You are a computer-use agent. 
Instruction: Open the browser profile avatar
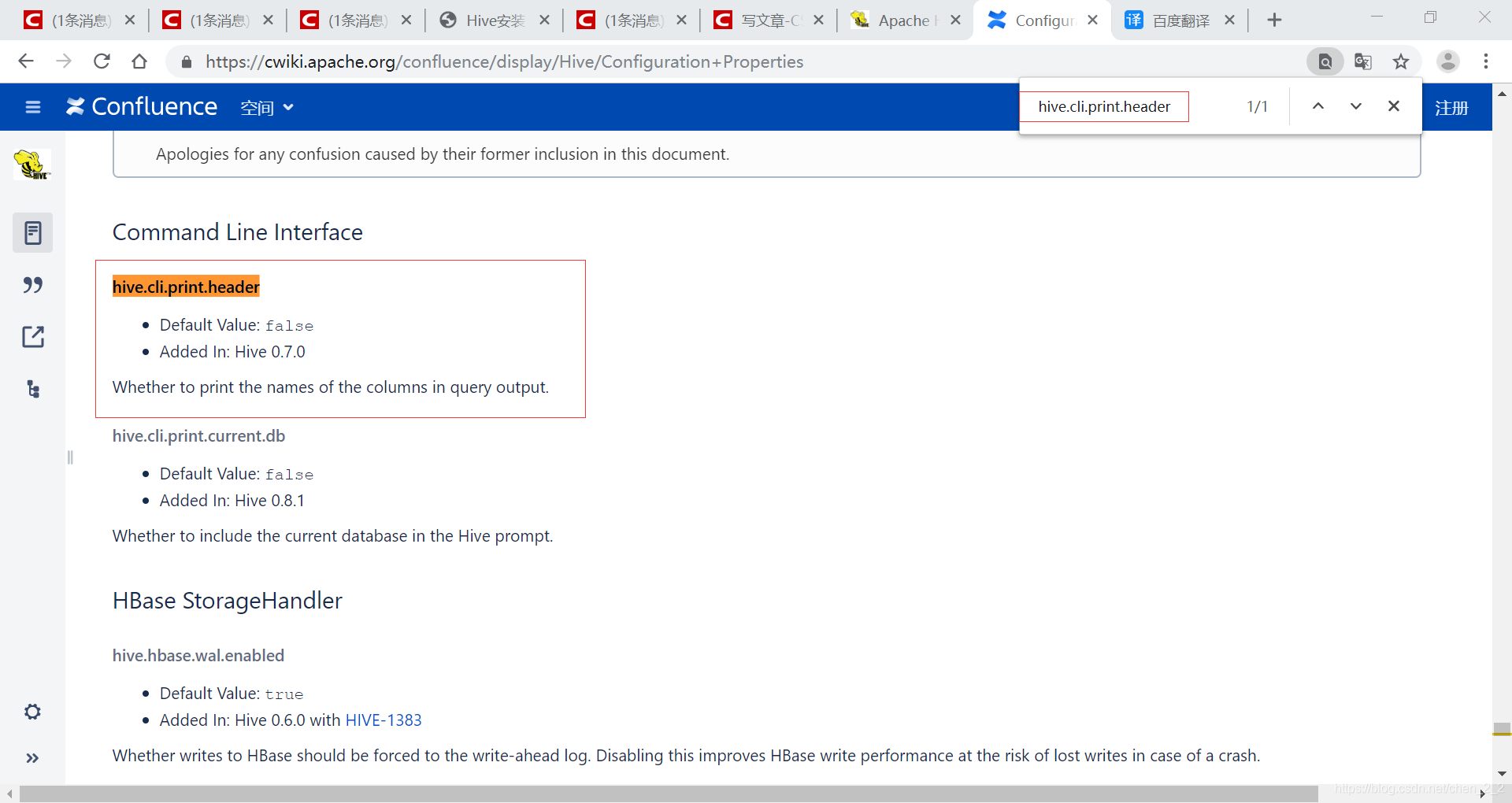coord(1448,61)
